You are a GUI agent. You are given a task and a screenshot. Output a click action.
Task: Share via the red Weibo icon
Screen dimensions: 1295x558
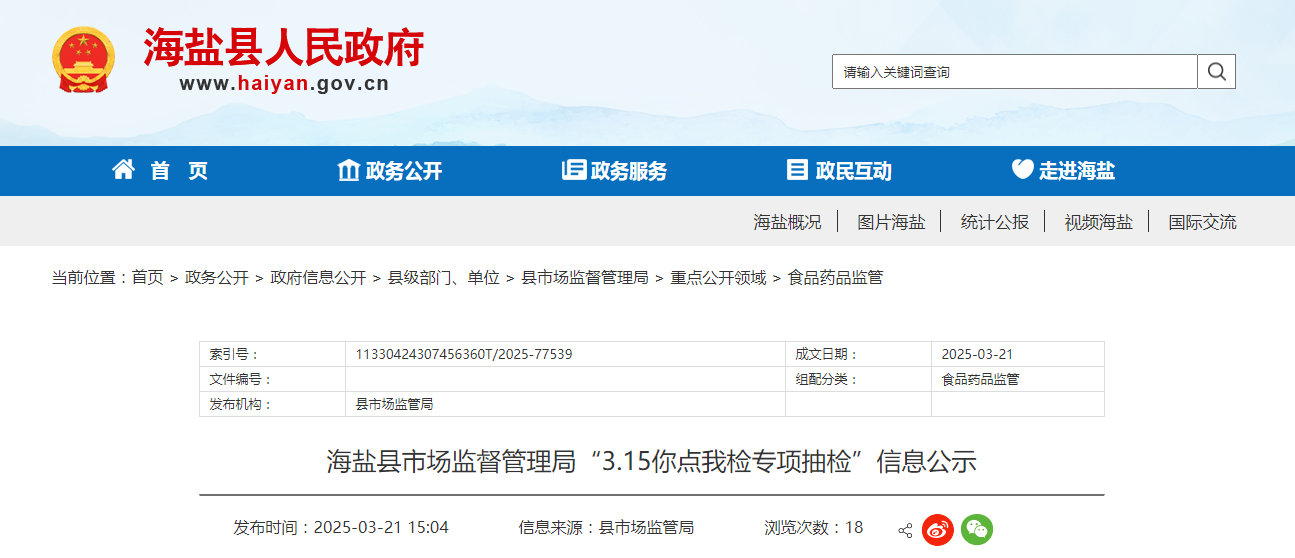coord(938,529)
